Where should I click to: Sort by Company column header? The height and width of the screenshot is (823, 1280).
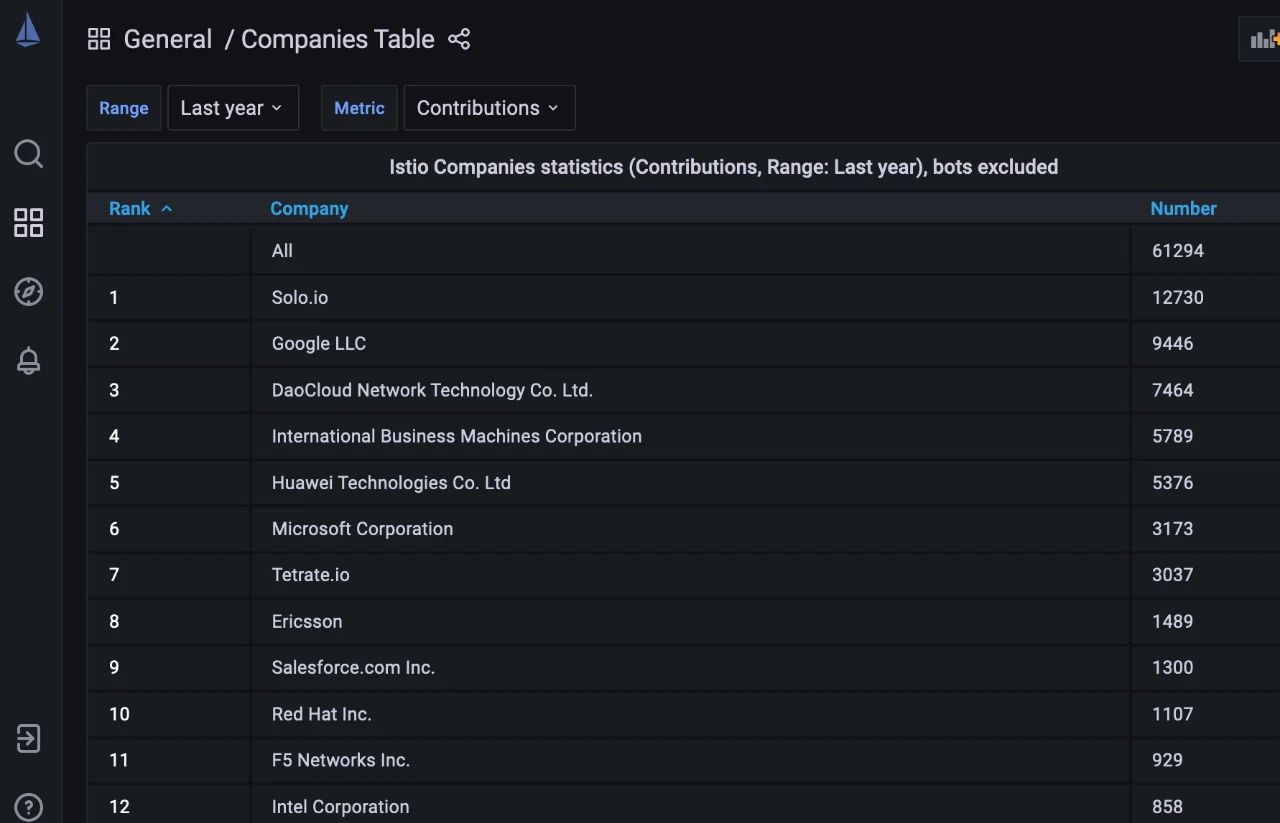point(309,208)
